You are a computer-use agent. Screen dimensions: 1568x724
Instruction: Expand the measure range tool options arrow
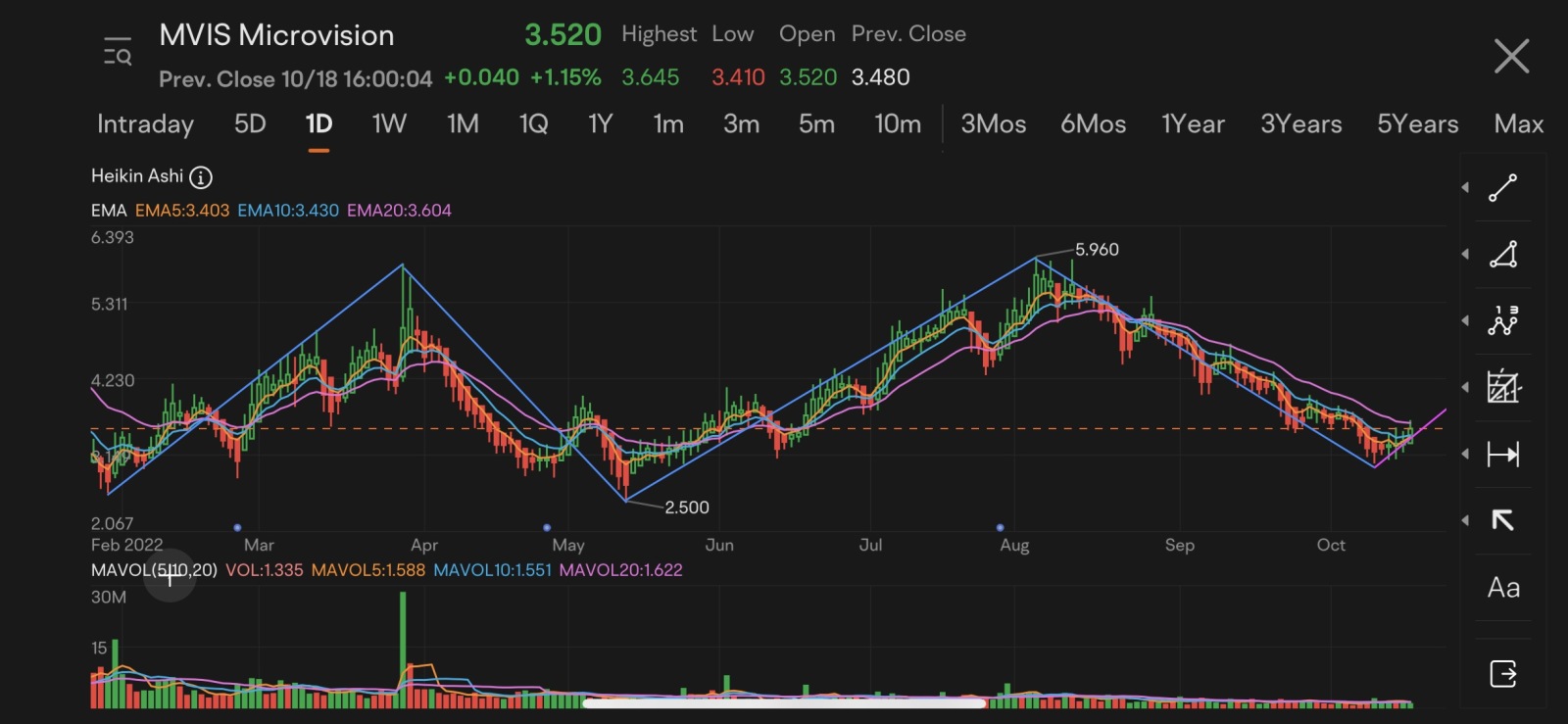click(1465, 454)
